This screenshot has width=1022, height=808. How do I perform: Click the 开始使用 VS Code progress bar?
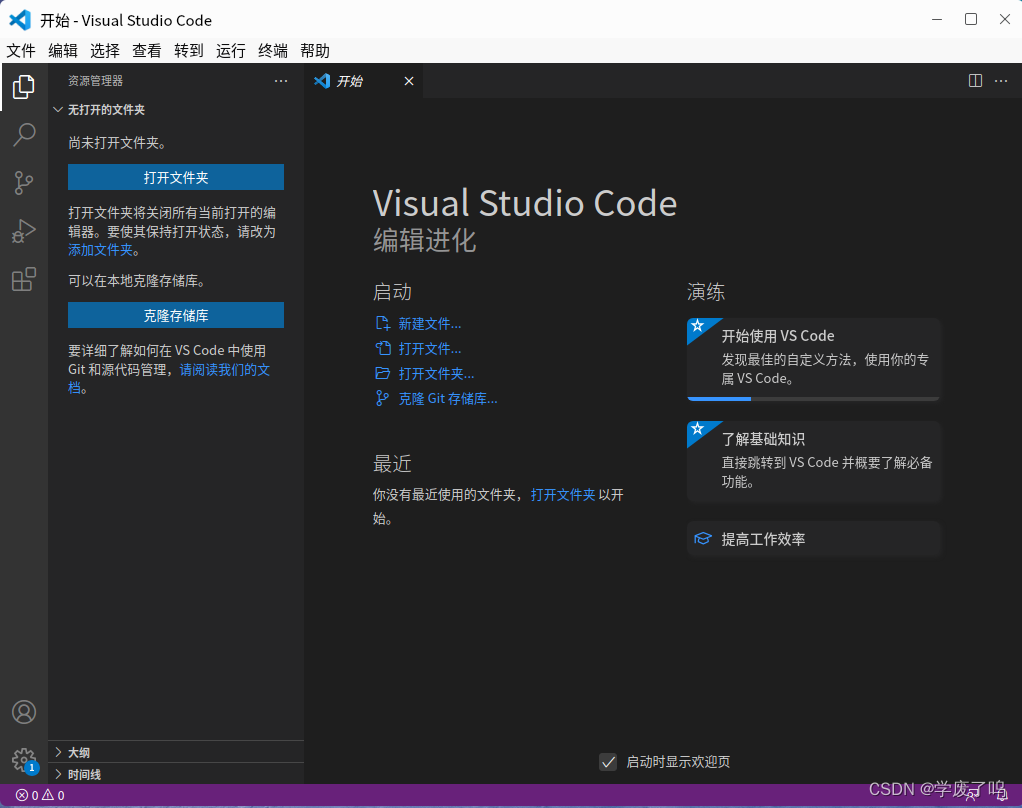813,399
